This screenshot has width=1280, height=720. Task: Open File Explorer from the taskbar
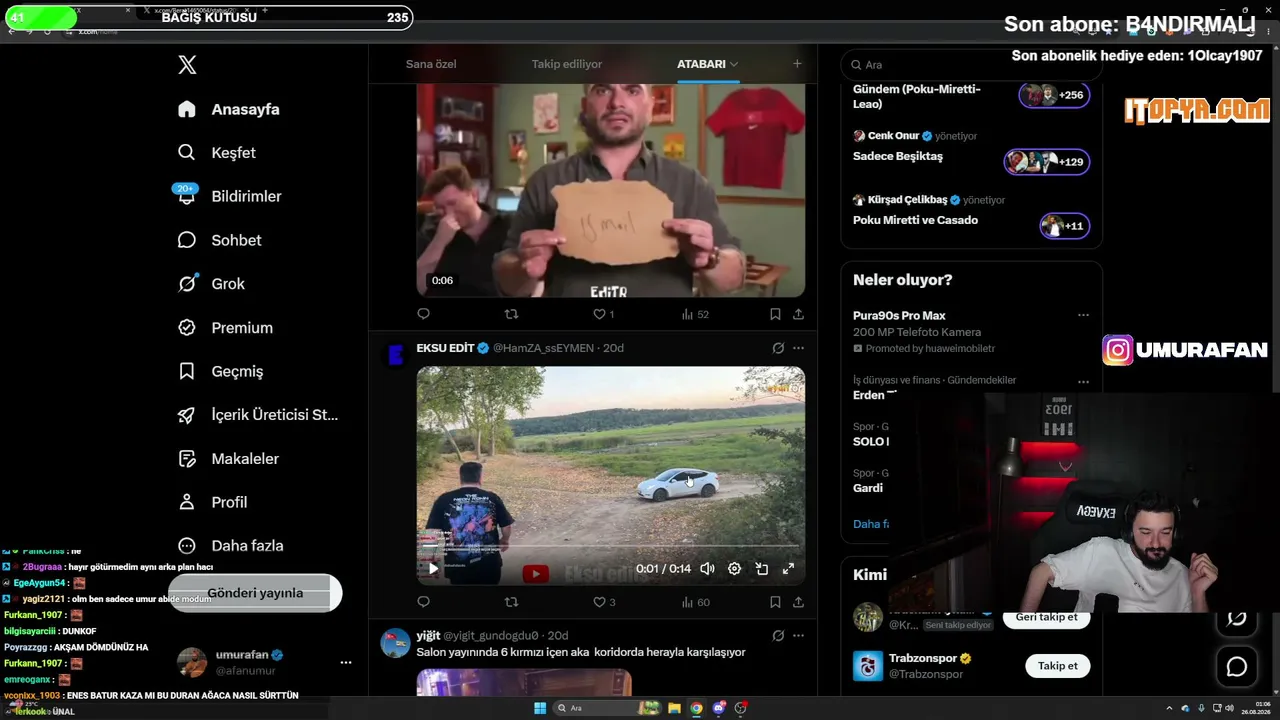(x=675, y=708)
